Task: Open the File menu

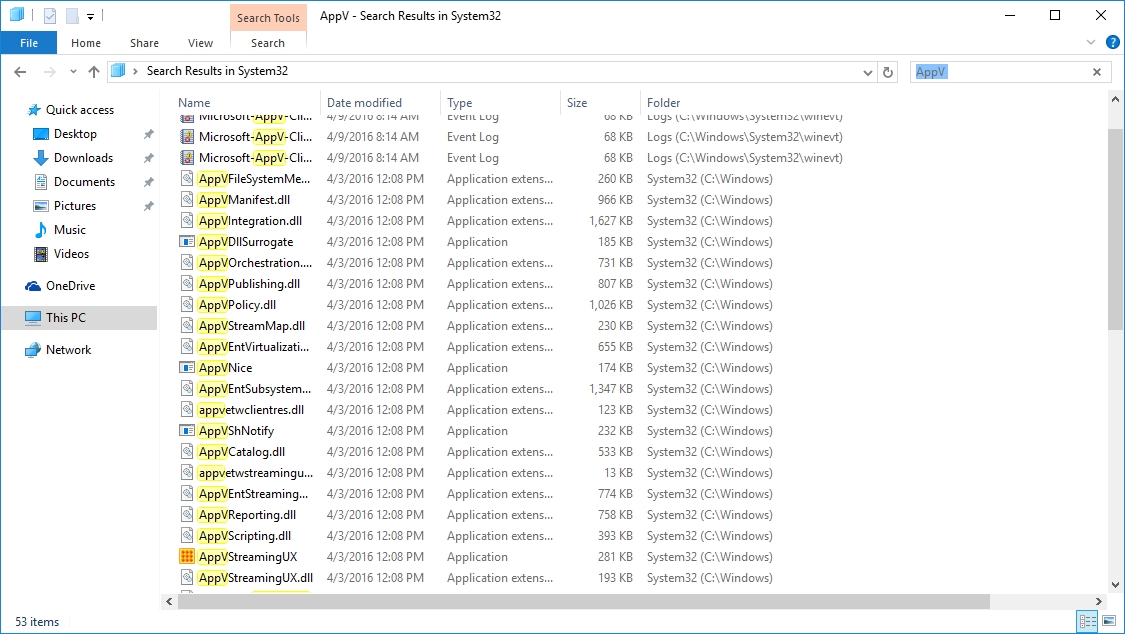Action: pyautogui.click(x=29, y=43)
